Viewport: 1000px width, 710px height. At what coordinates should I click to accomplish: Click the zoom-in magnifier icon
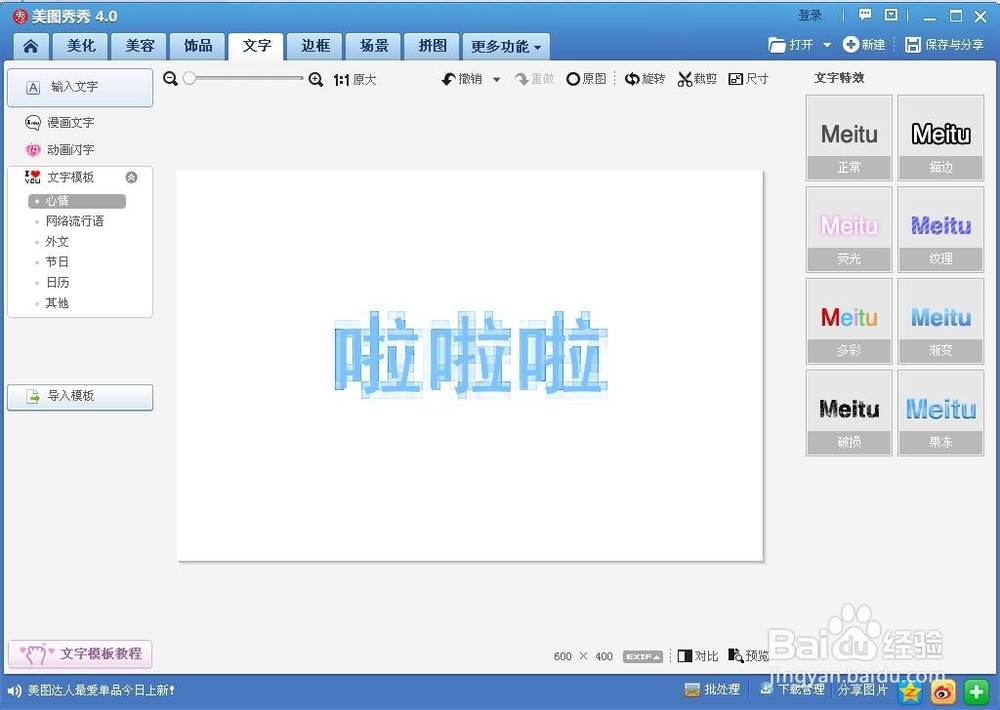coord(316,78)
